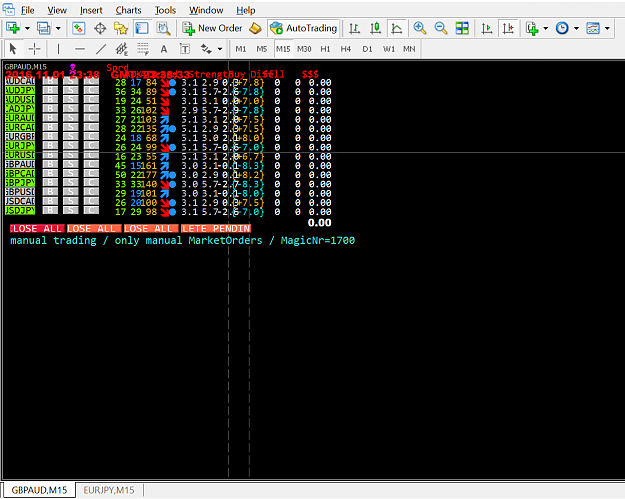The image size is (625, 499).
Task: Switch chart to bar chart style
Action: pos(354,28)
